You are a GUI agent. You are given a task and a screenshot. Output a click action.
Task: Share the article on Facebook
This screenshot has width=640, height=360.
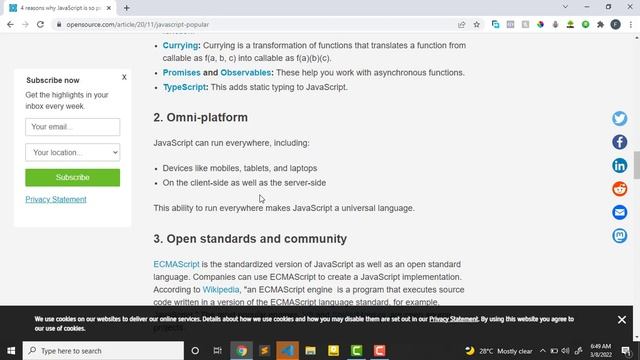click(620, 142)
